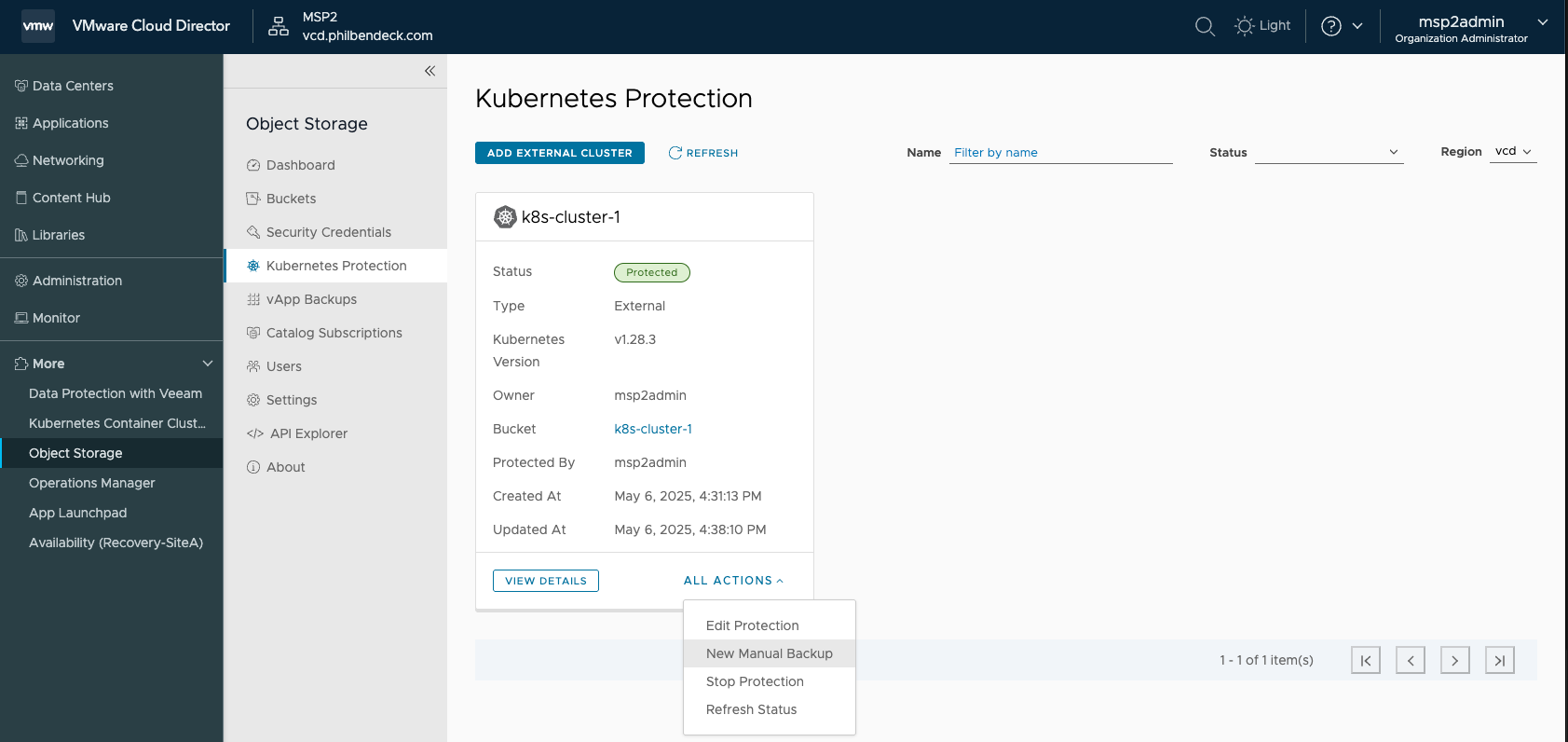The image size is (1568, 742).
Task: Open the search magnifier icon
Action: [x=1205, y=26]
